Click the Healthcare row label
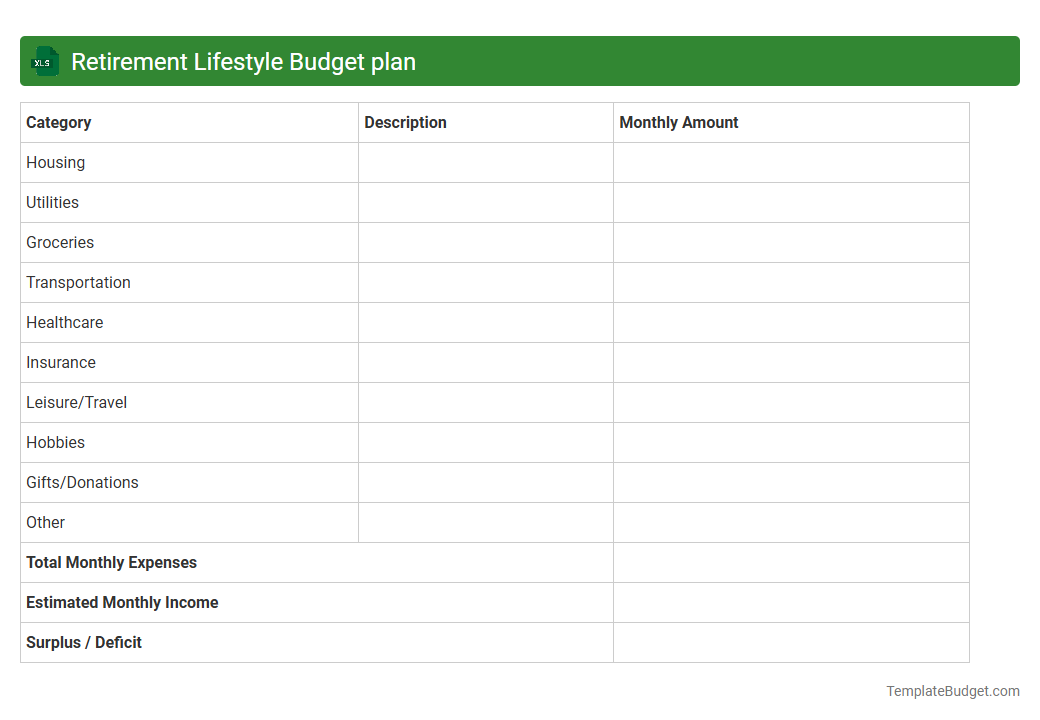This screenshot has height=720, width=1040. (64, 322)
